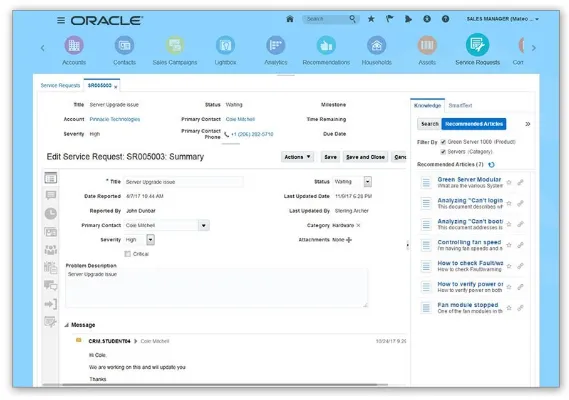The width and height of the screenshot is (569, 400).
Task: Click Save and Close
Action: click(365, 157)
